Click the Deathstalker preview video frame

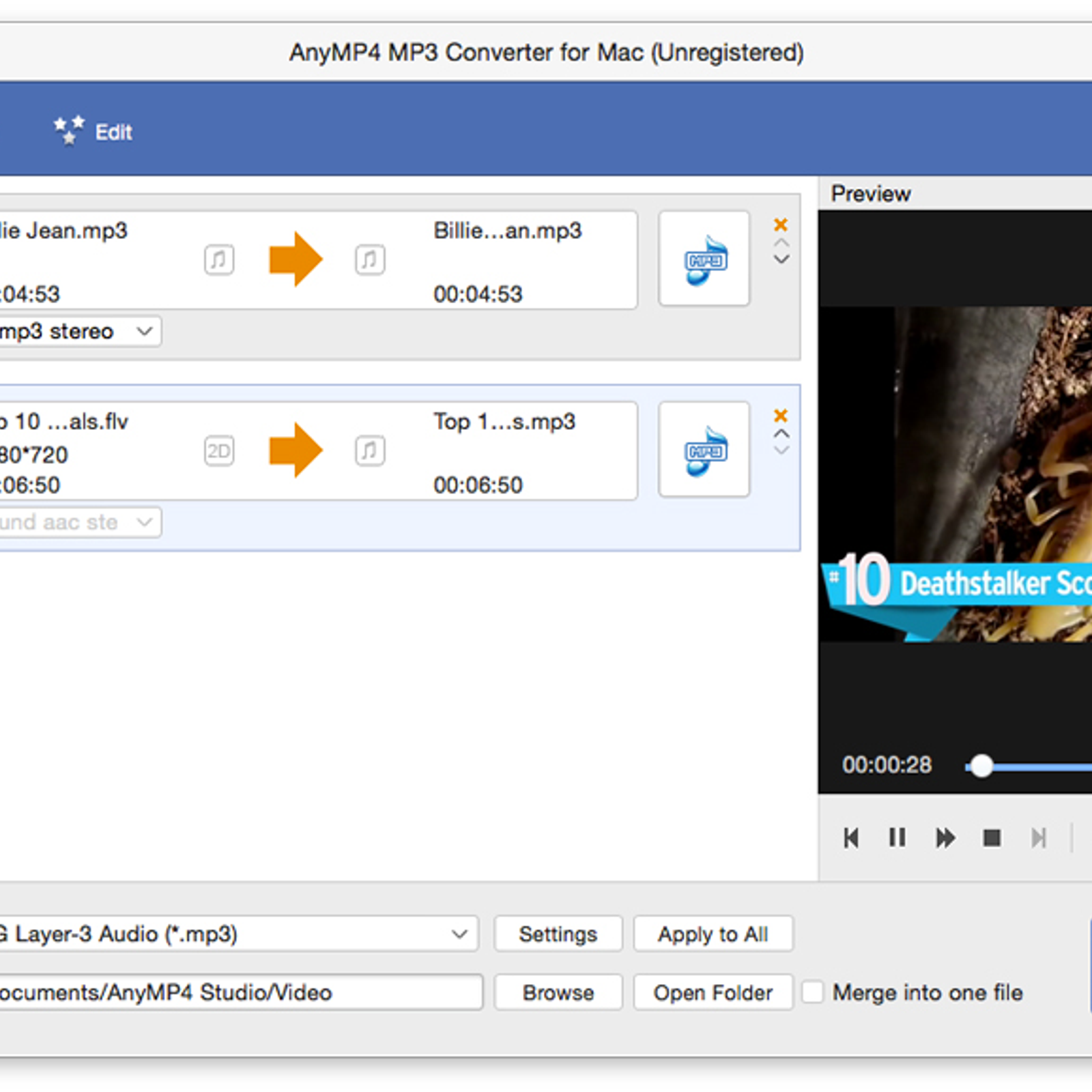point(955,474)
